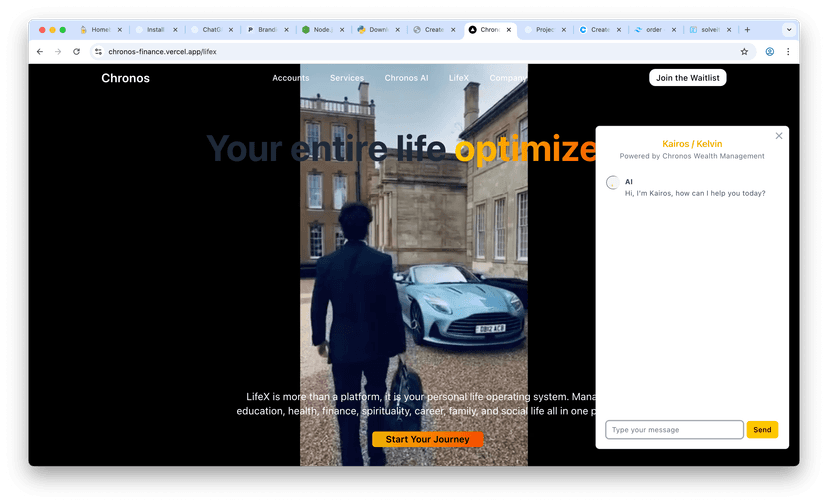Bookmark this page with the star icon
This screenshot has width=828, height=504.
744,52
